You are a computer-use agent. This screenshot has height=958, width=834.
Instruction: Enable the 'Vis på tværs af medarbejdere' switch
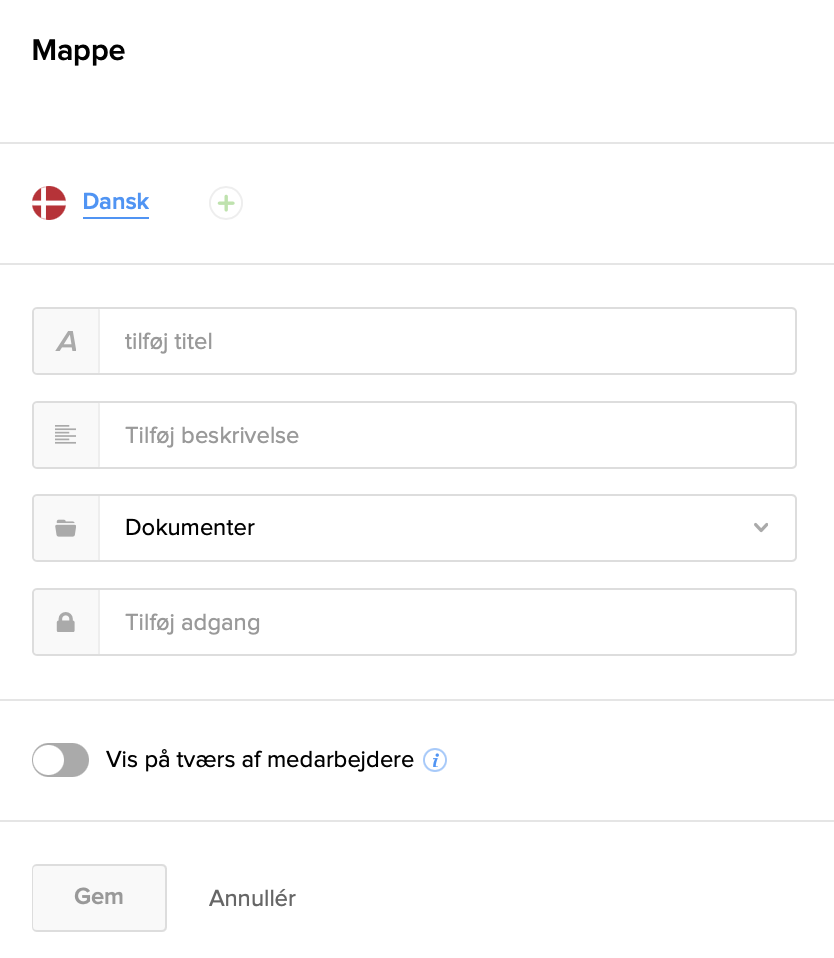pos(61,761)
